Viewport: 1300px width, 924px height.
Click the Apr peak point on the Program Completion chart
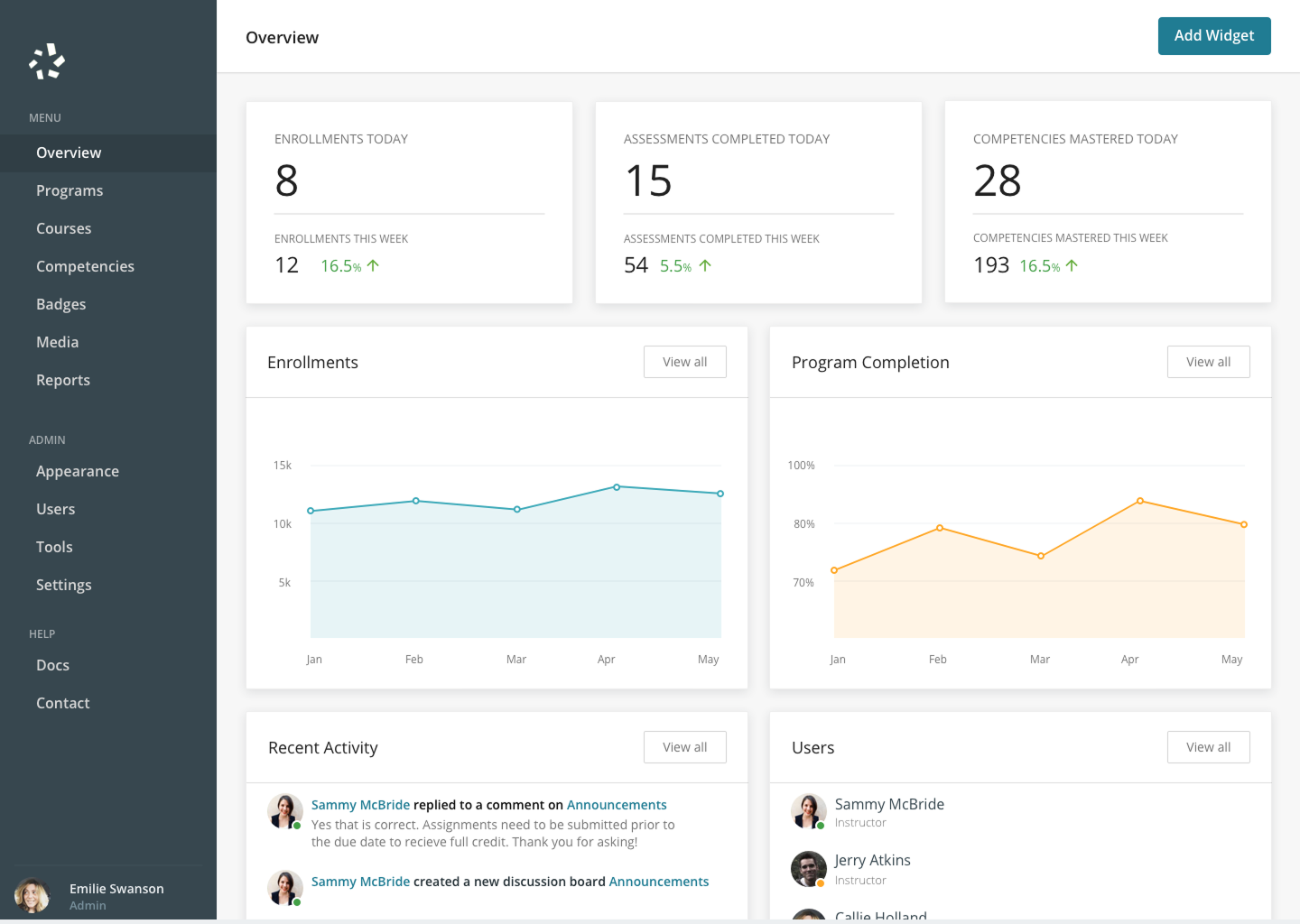(x=1140, y=501)
